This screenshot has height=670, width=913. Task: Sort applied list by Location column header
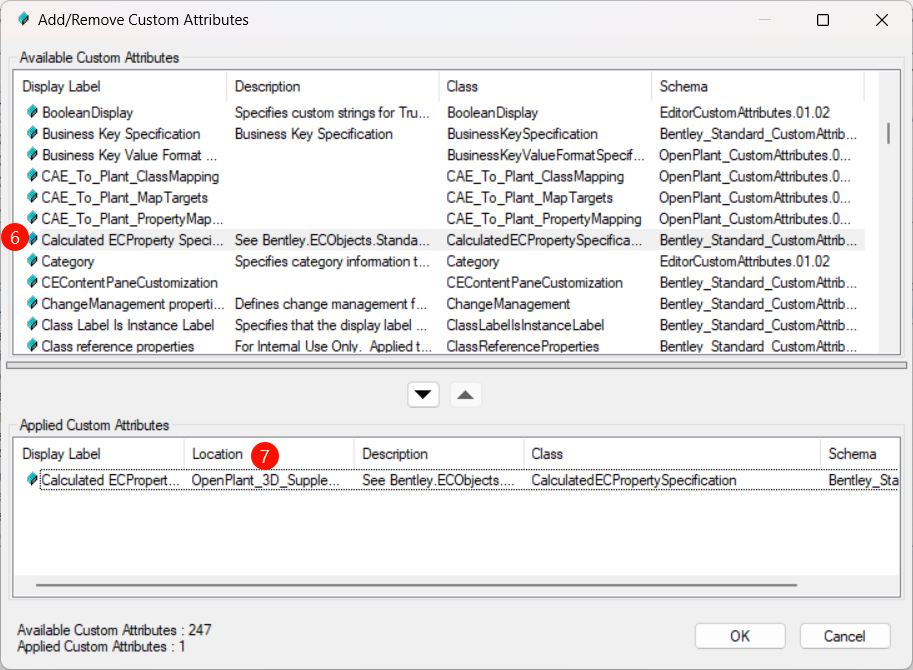pos(217,454)
